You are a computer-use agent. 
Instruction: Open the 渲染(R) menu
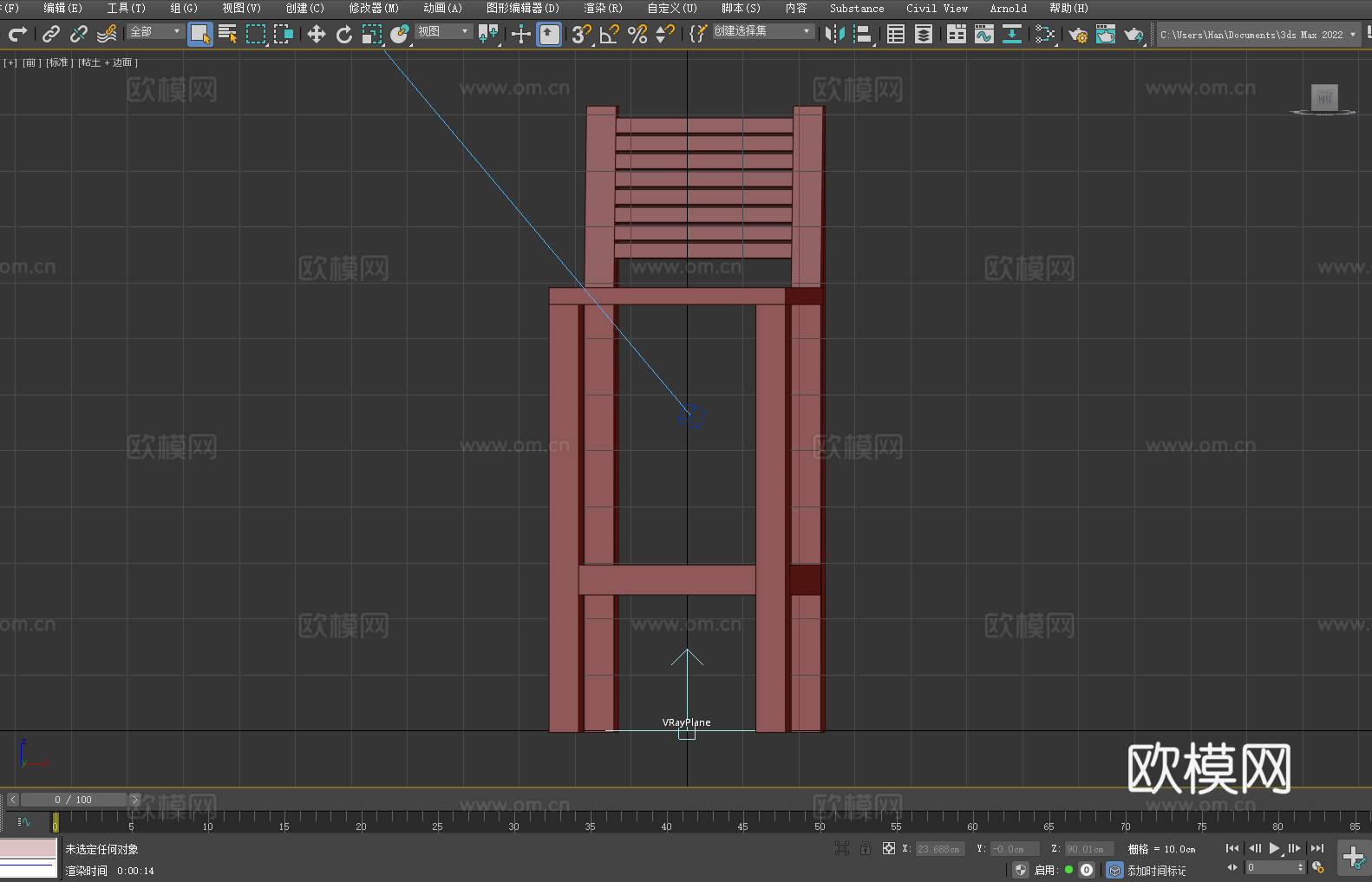click(603, 8)
